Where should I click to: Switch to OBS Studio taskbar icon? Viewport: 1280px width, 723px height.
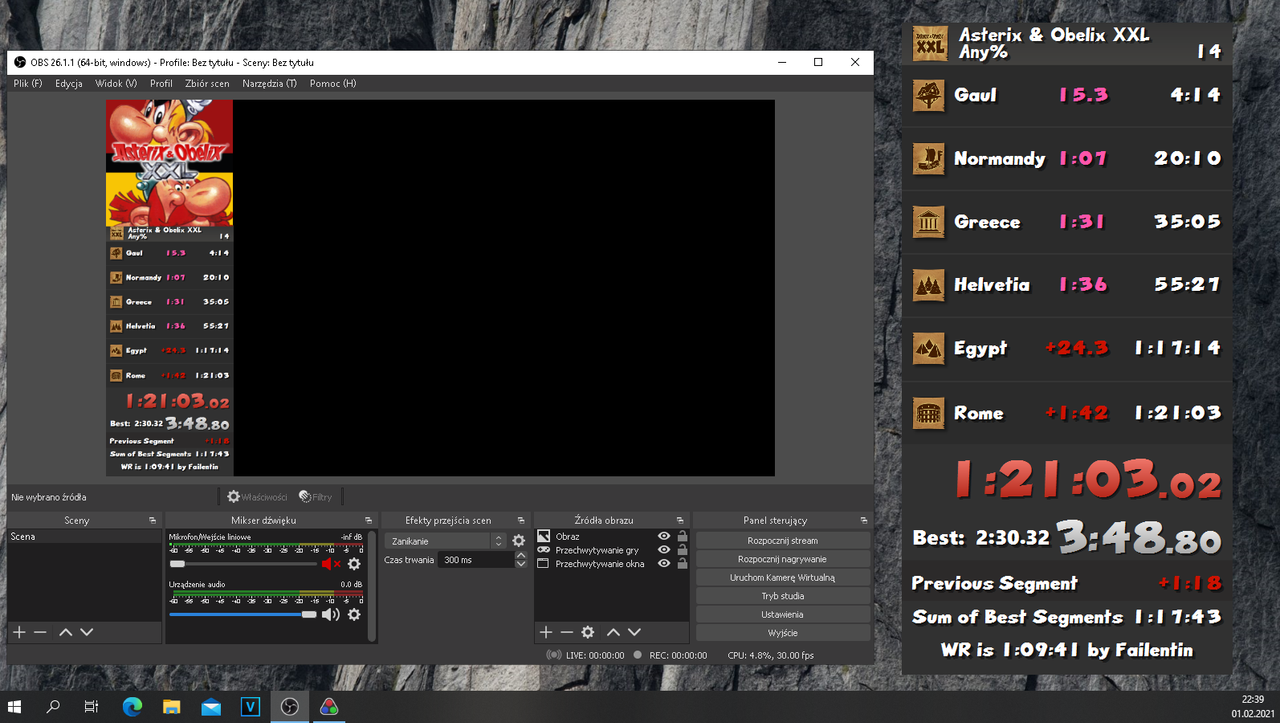click(x=289, y=707)
